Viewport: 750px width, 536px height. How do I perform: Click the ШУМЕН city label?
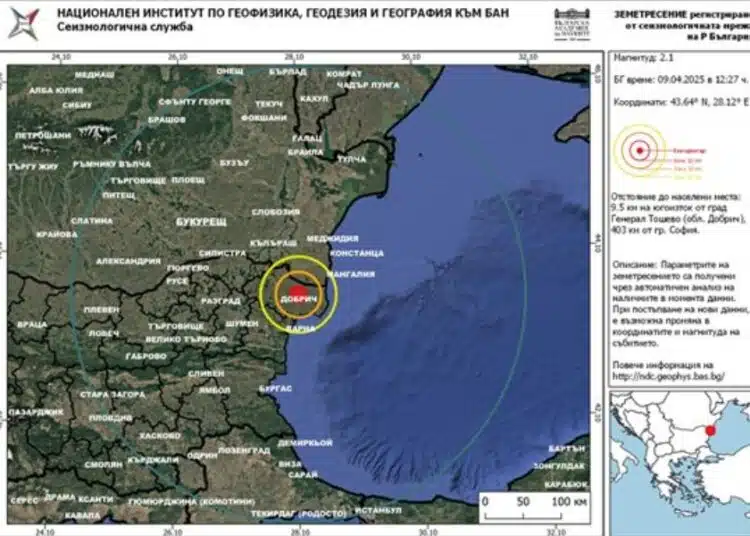click(242, 324)
